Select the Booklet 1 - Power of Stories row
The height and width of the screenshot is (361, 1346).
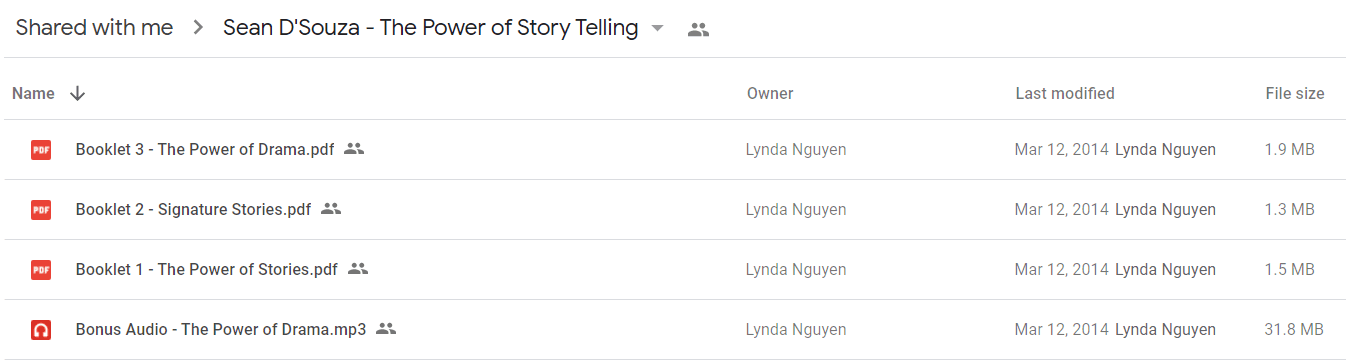673,270
